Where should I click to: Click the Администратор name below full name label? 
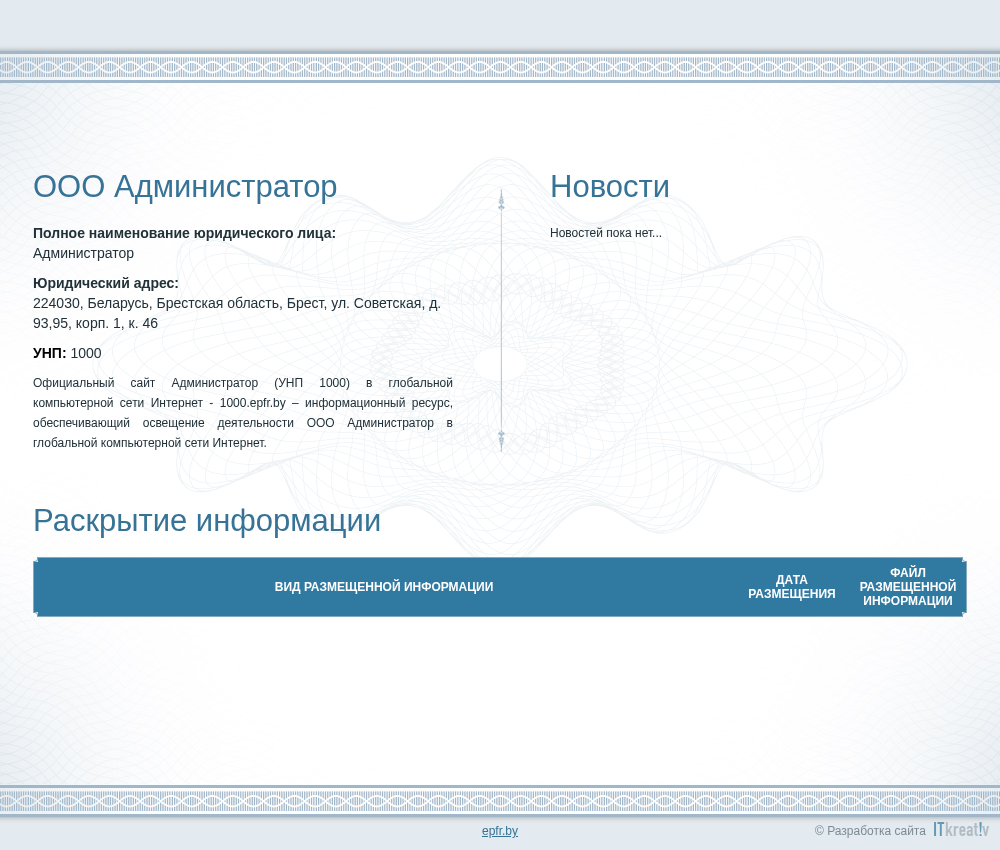(84, 253)
